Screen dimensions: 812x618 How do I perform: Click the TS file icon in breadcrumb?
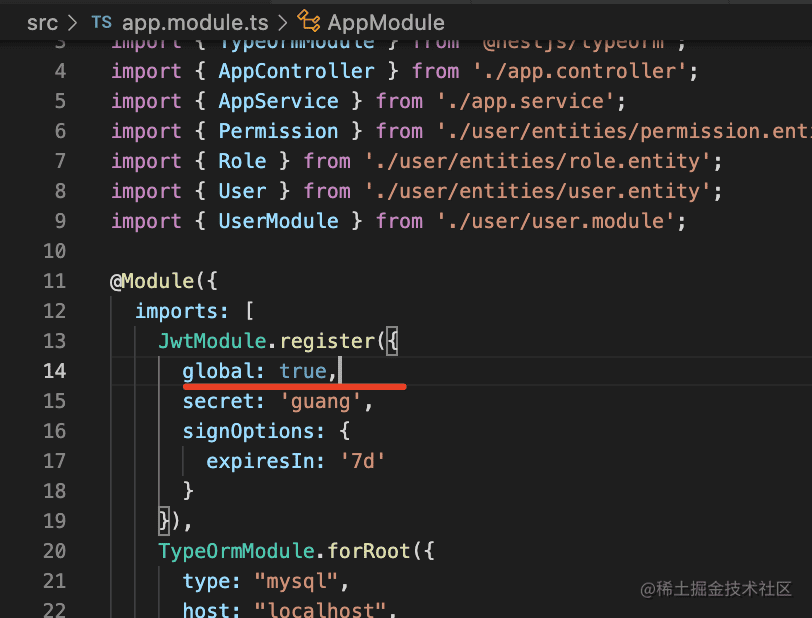pos(101,22)
